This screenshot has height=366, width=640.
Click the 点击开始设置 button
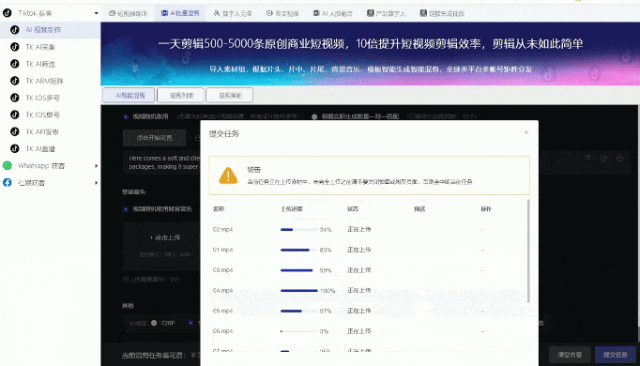pos(154,138)
